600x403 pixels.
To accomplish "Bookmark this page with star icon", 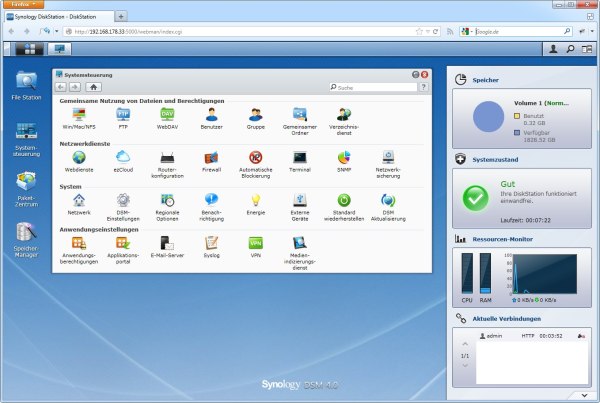I will (419, 32).
